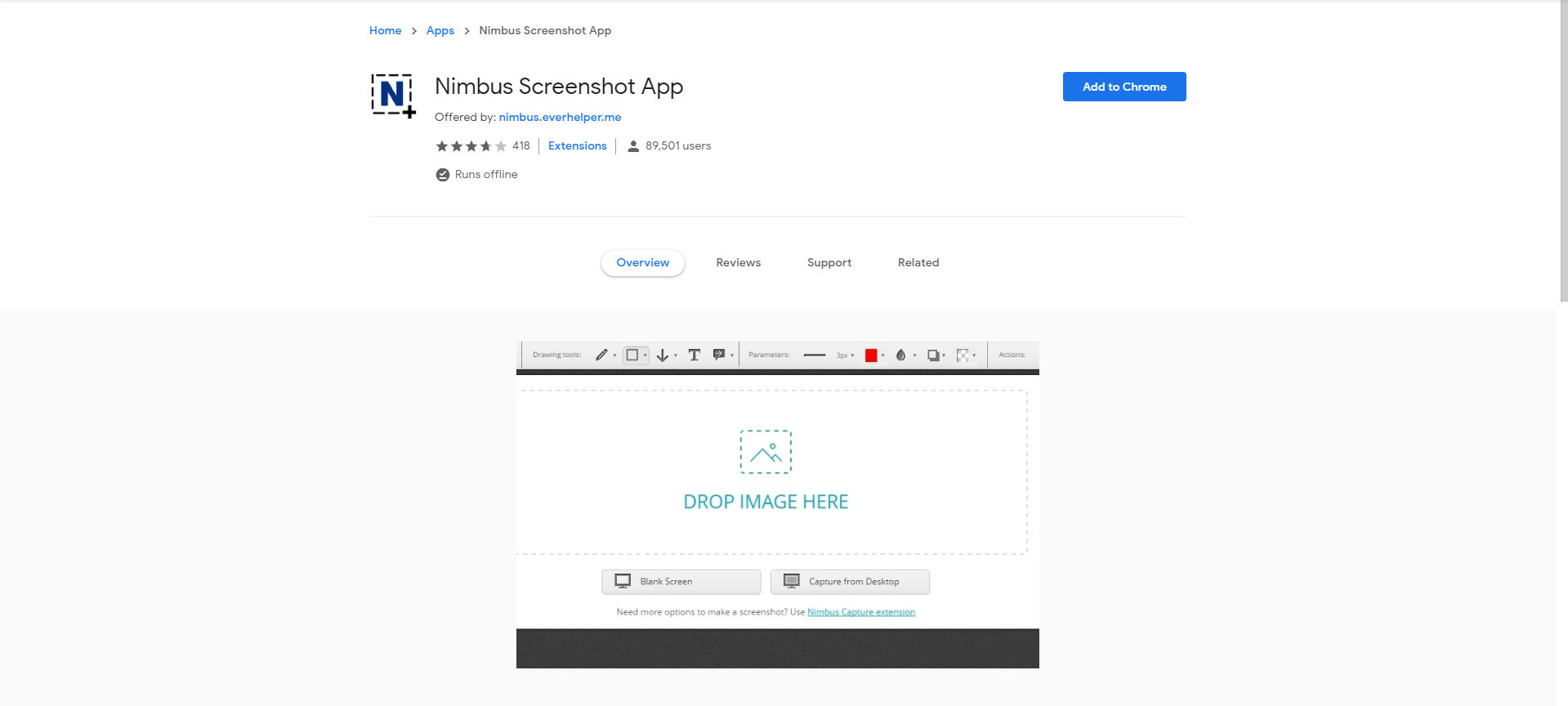Switch to the Related tab
The width and height of the screenshot is (1568, 706).
918,263
